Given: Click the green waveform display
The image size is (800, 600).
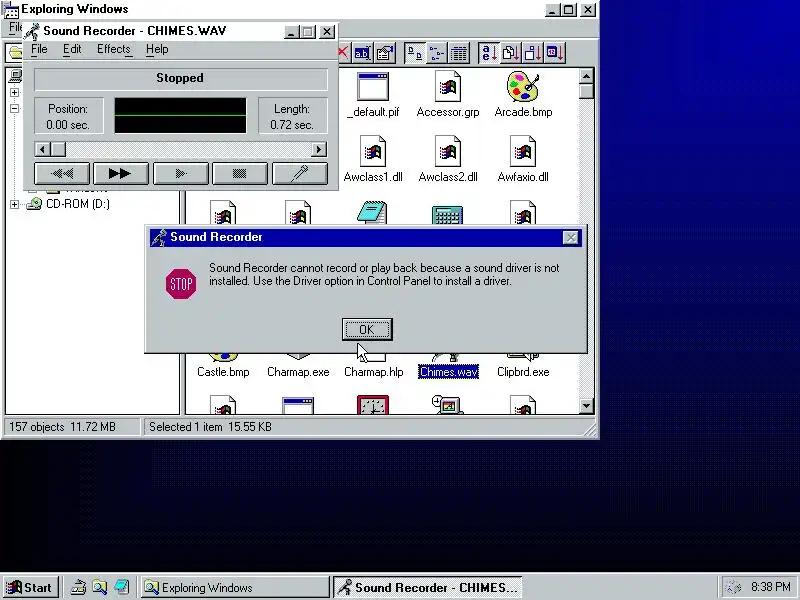Looking at the screenshot, I should tap(180, 116).
